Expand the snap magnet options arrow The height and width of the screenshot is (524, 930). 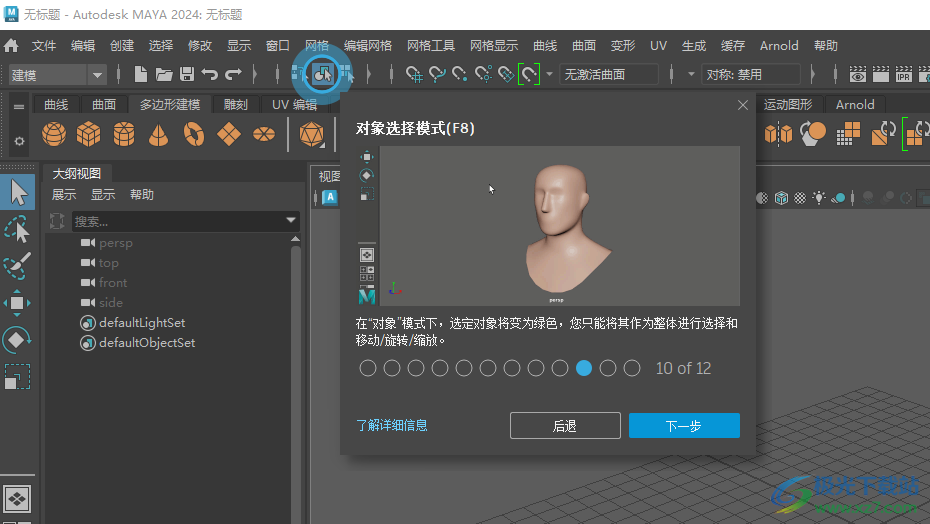(x=549, y=74)
